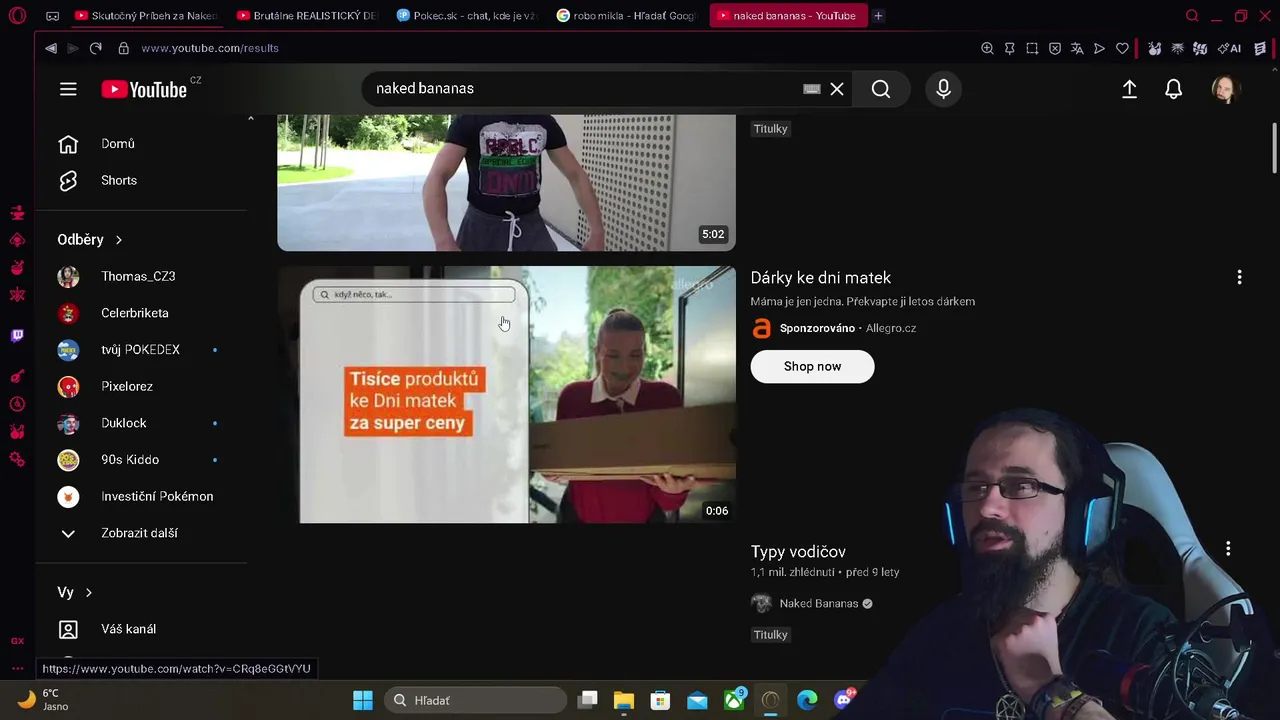Open the Windows Start button
The height and width of the screenshot is (720, 1280).
click(x=363, y=700)
